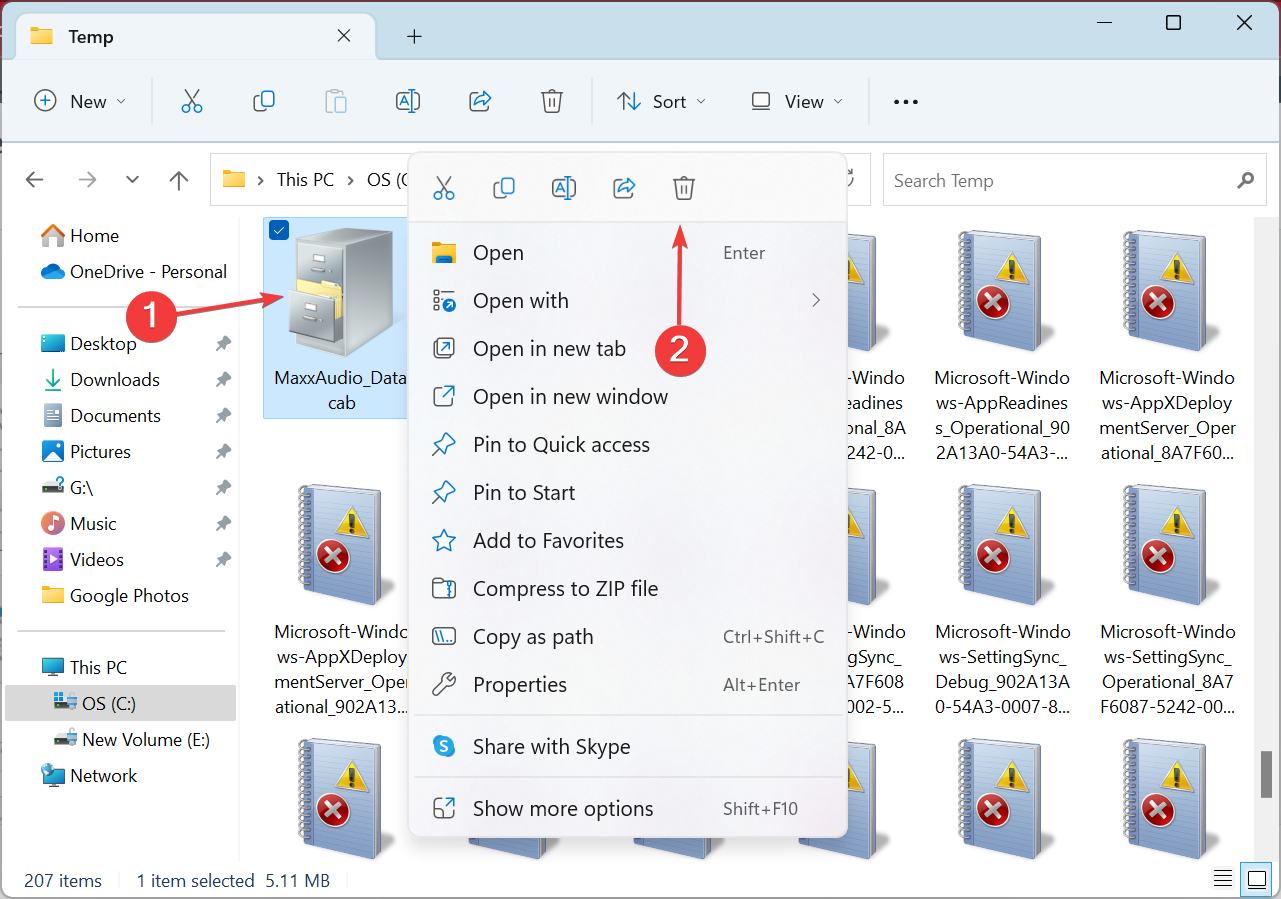1281x899 pixels.
Task: Navigate up one folder with the up arrow
Action: point(179,180)
